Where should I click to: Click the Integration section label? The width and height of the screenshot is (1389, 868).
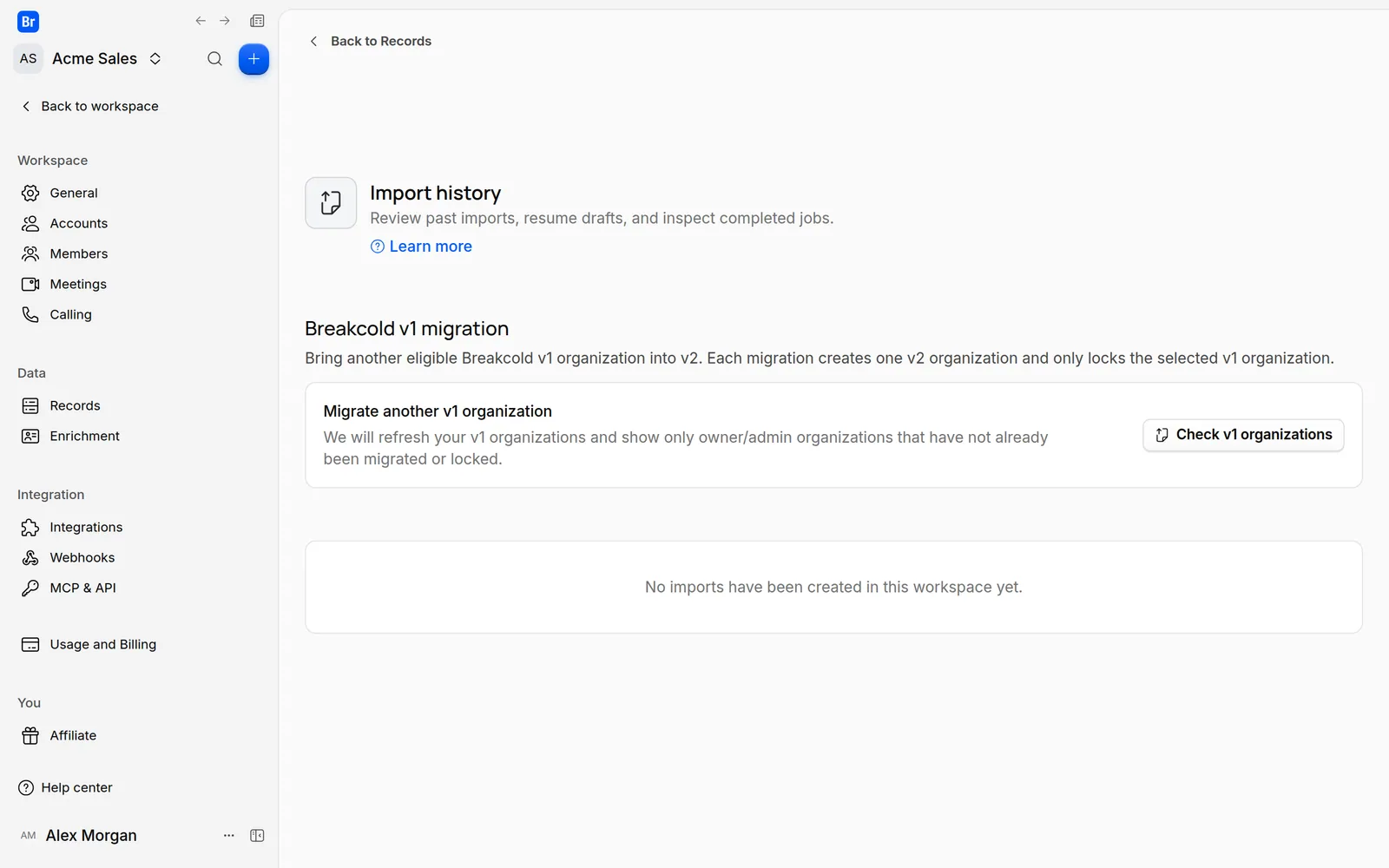click(x=51, y=495)
